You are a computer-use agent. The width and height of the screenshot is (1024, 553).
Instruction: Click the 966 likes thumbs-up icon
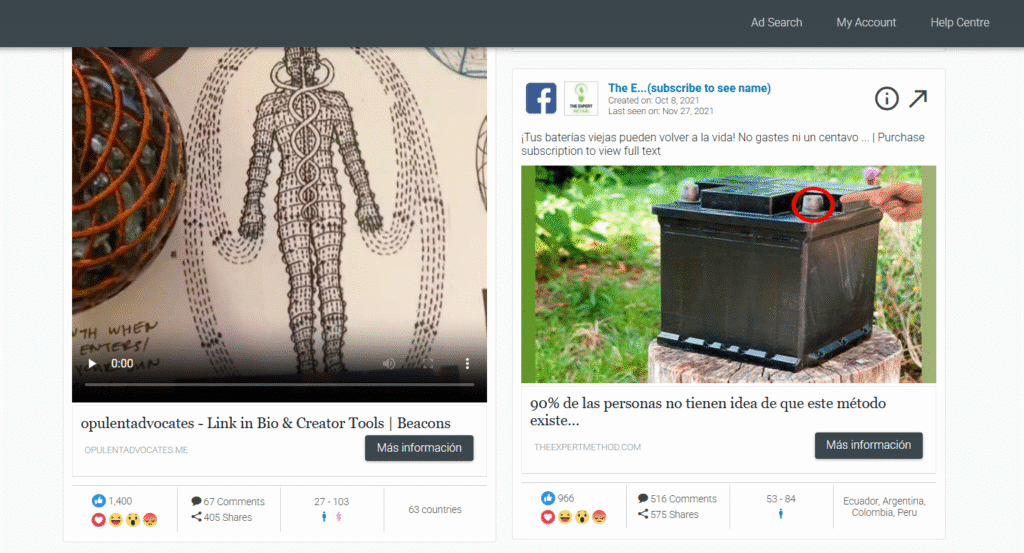click(548, 498)
